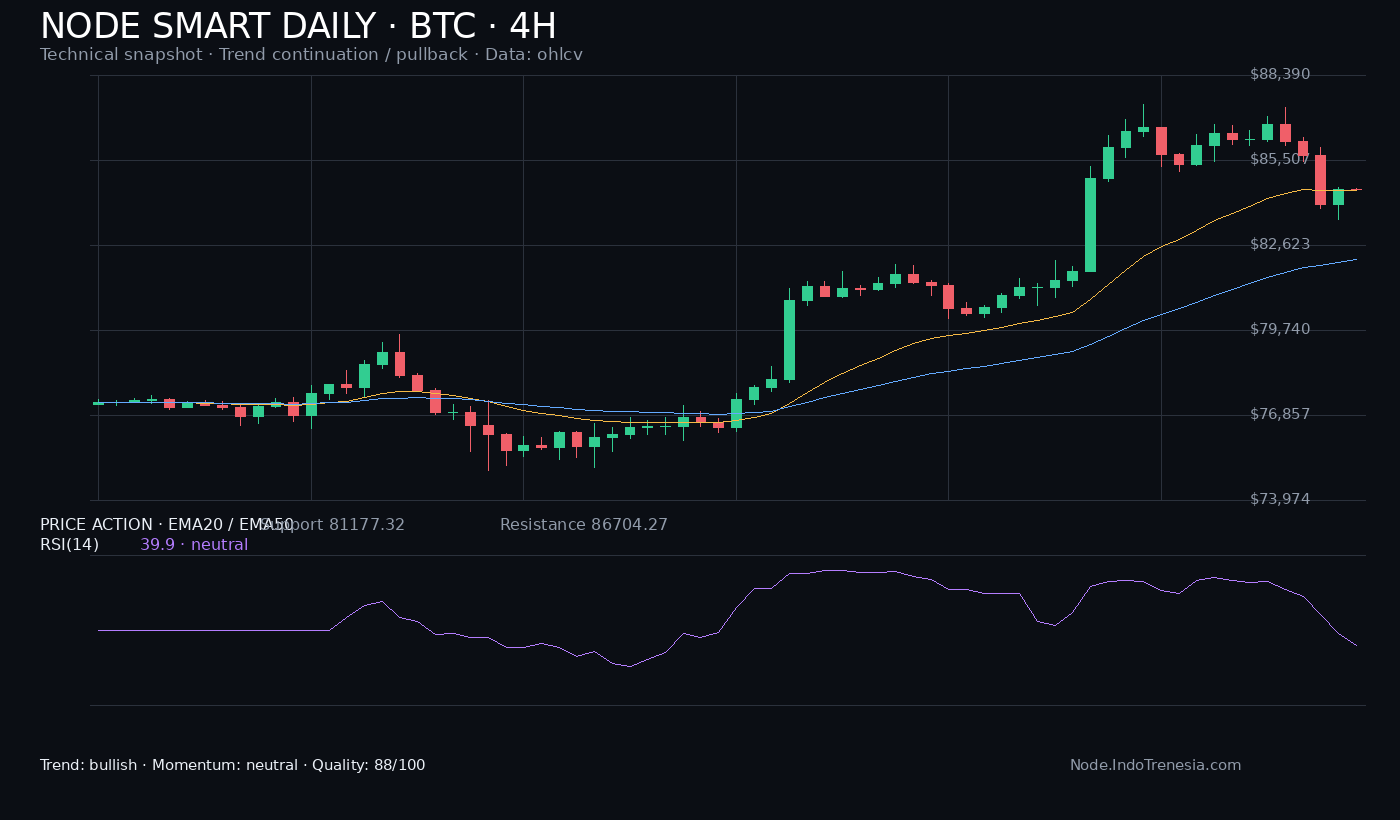Click the final green candle at chart's right end

pos(1338,197)
